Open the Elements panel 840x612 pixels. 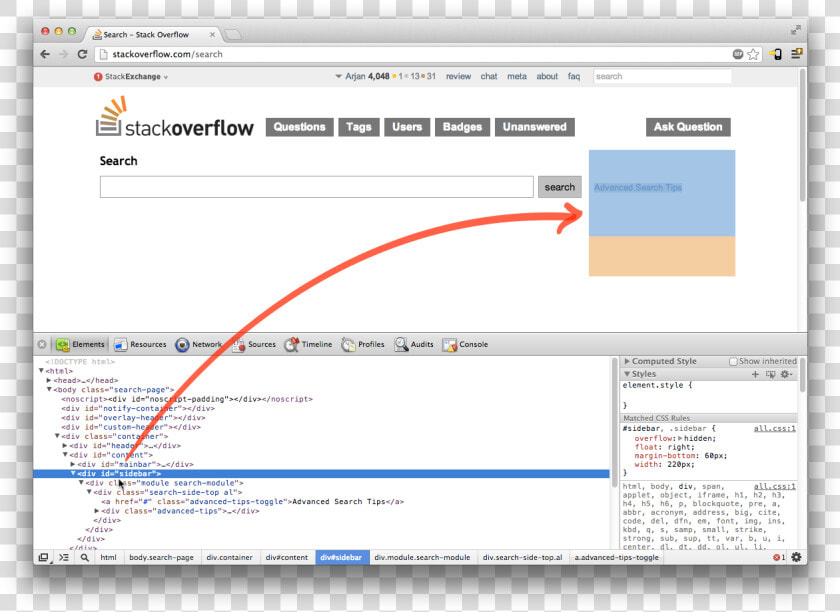tap(80, 345)
